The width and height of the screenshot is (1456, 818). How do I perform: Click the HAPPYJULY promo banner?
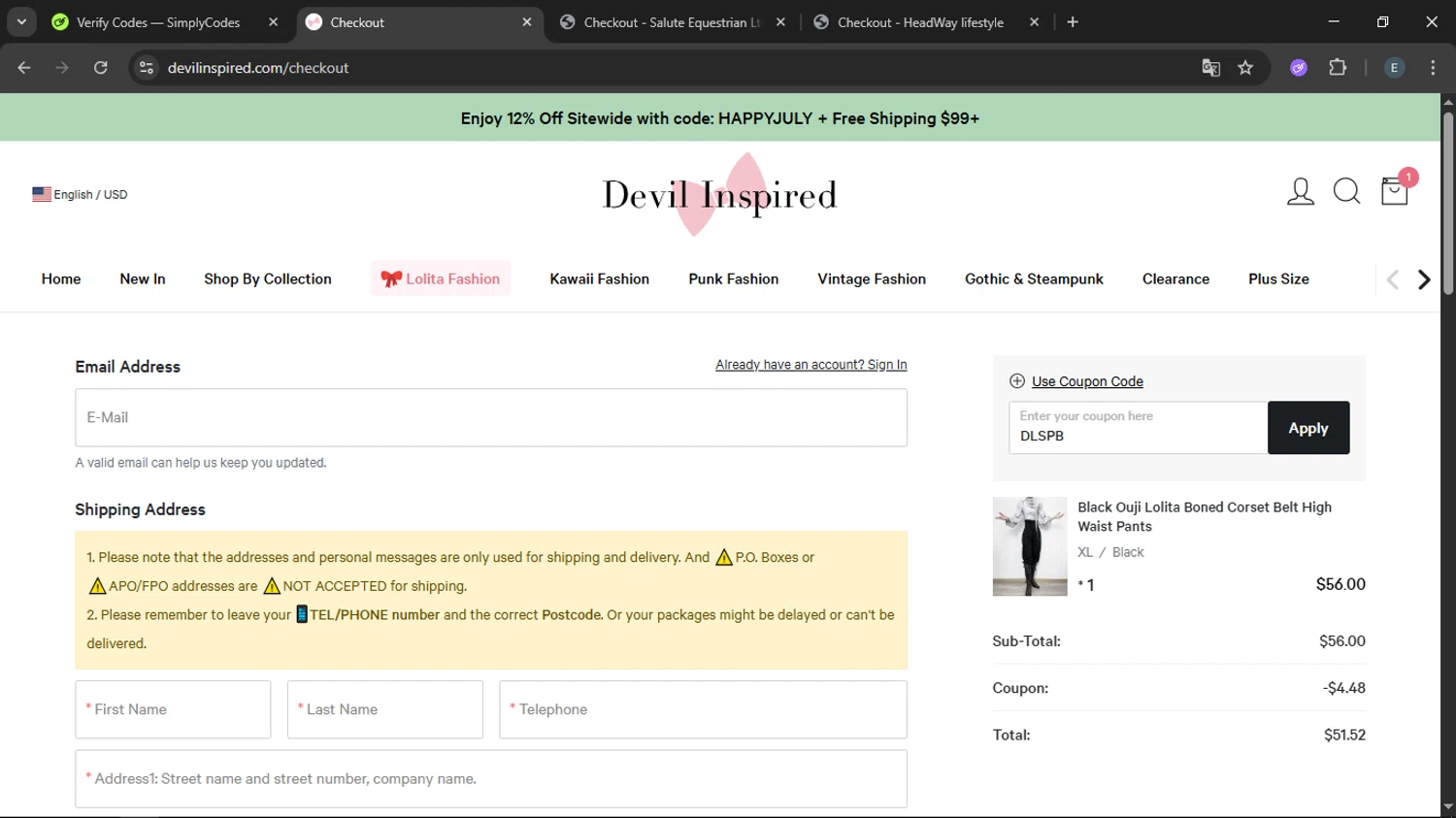click(x=720, y=118)
